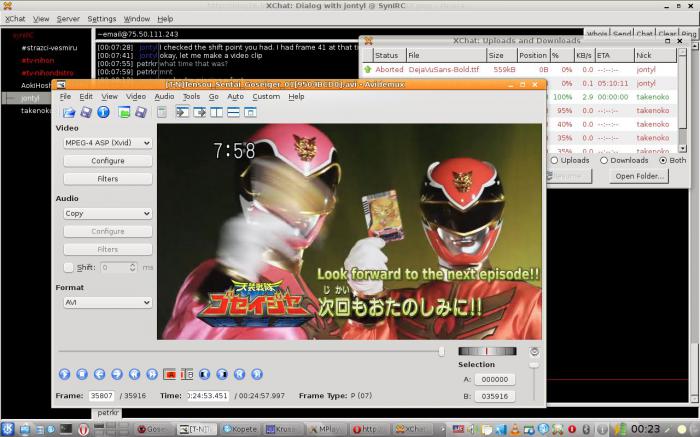Viewport: 700px width, 437px height.
Task: Click the Time input field 24:53.451
Action: pyautogui.click(x=208, y=396)
